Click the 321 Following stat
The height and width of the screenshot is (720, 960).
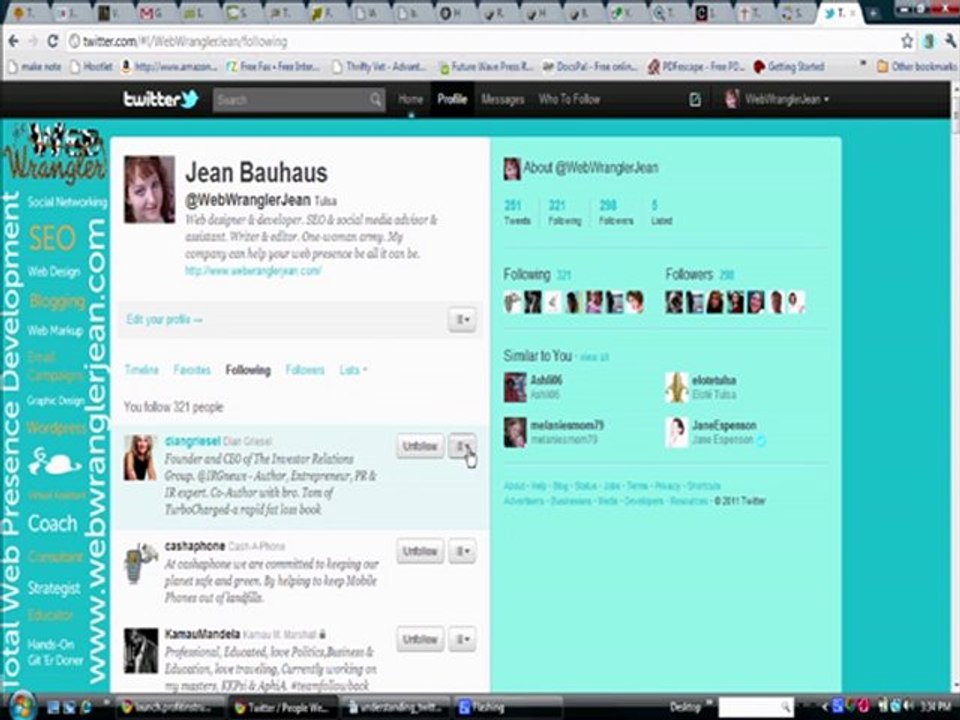click(564, 212)
